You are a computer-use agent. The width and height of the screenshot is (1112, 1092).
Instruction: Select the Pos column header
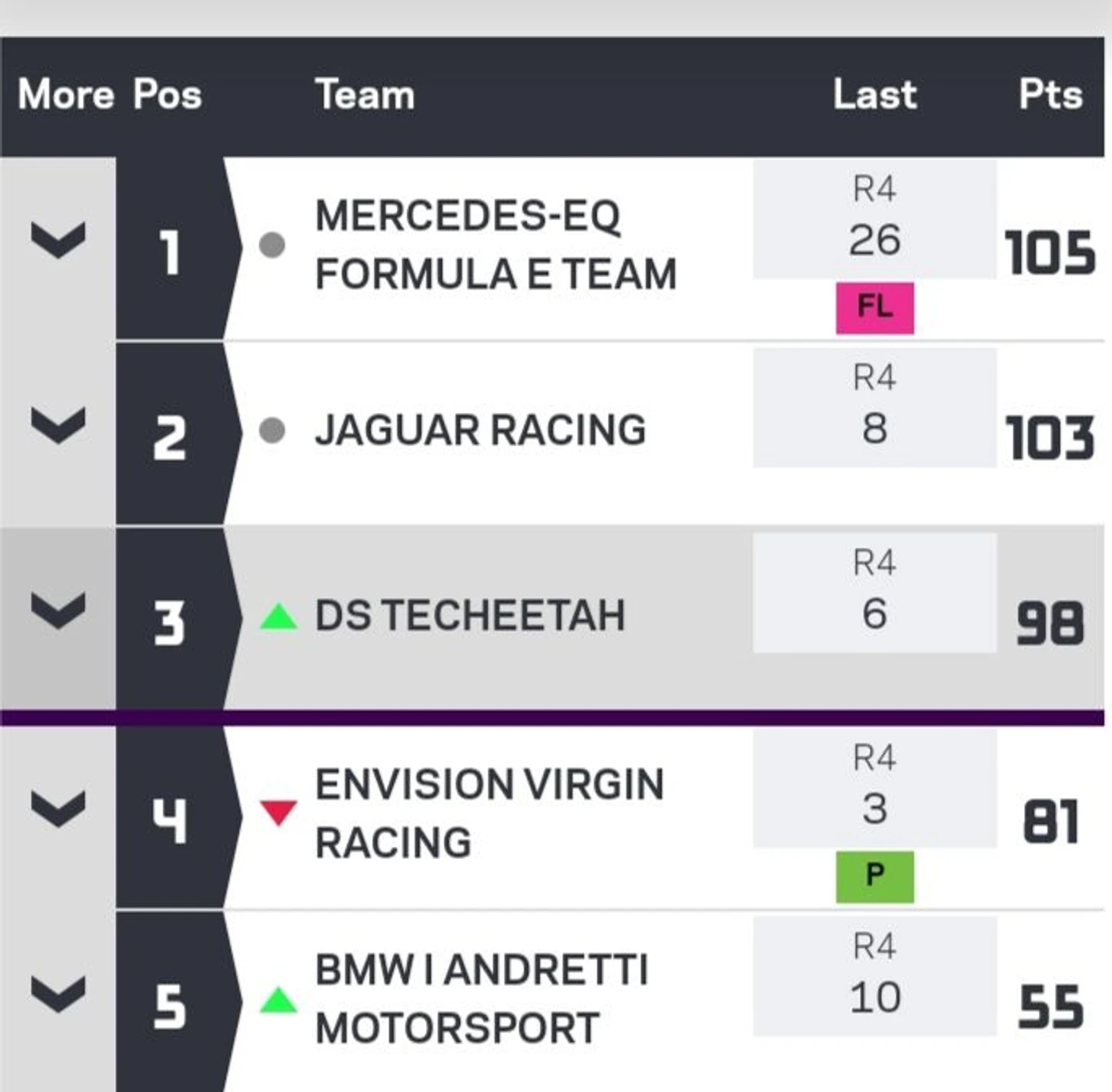[x=168, y=94]
